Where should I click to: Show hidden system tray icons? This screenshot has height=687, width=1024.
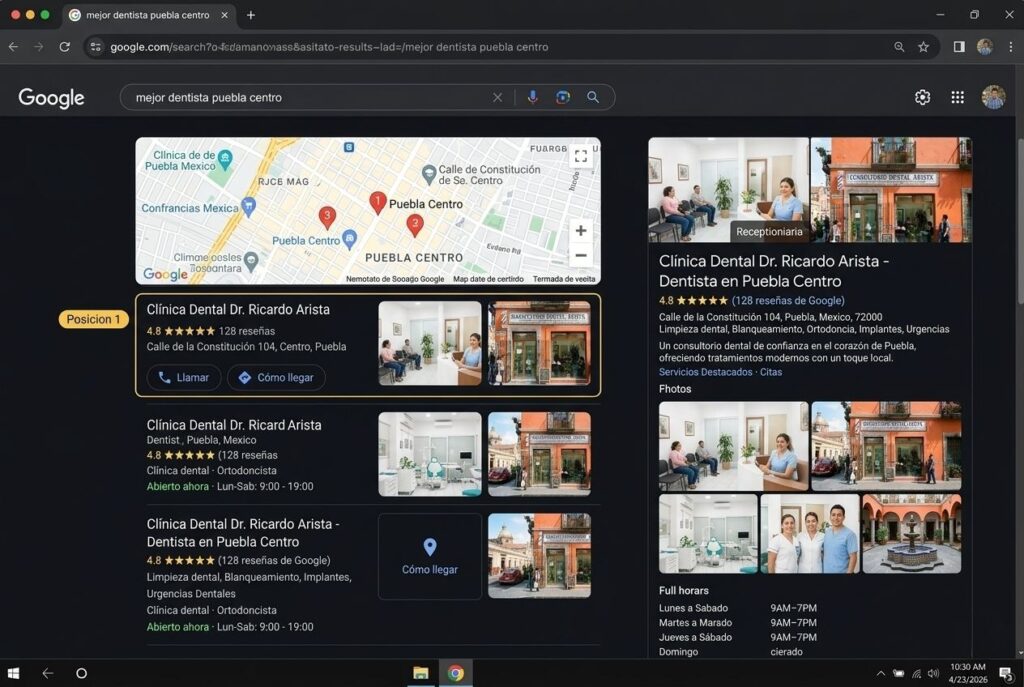tap(881, 673)
